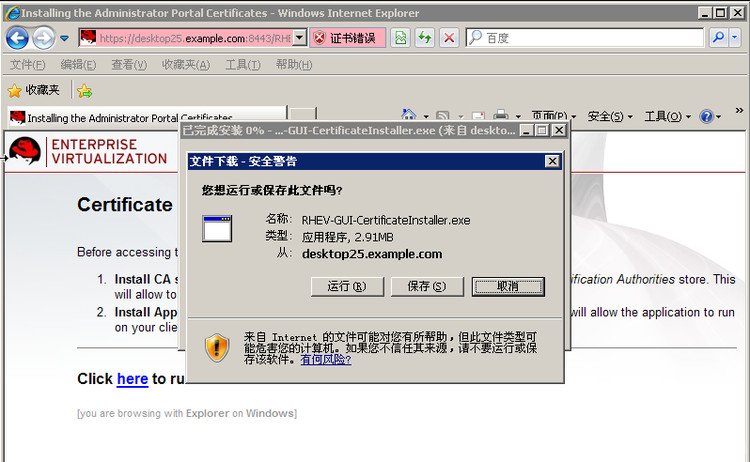Open the recent pages dropdown arrow

pyautogui.click(x=64, y=38)
